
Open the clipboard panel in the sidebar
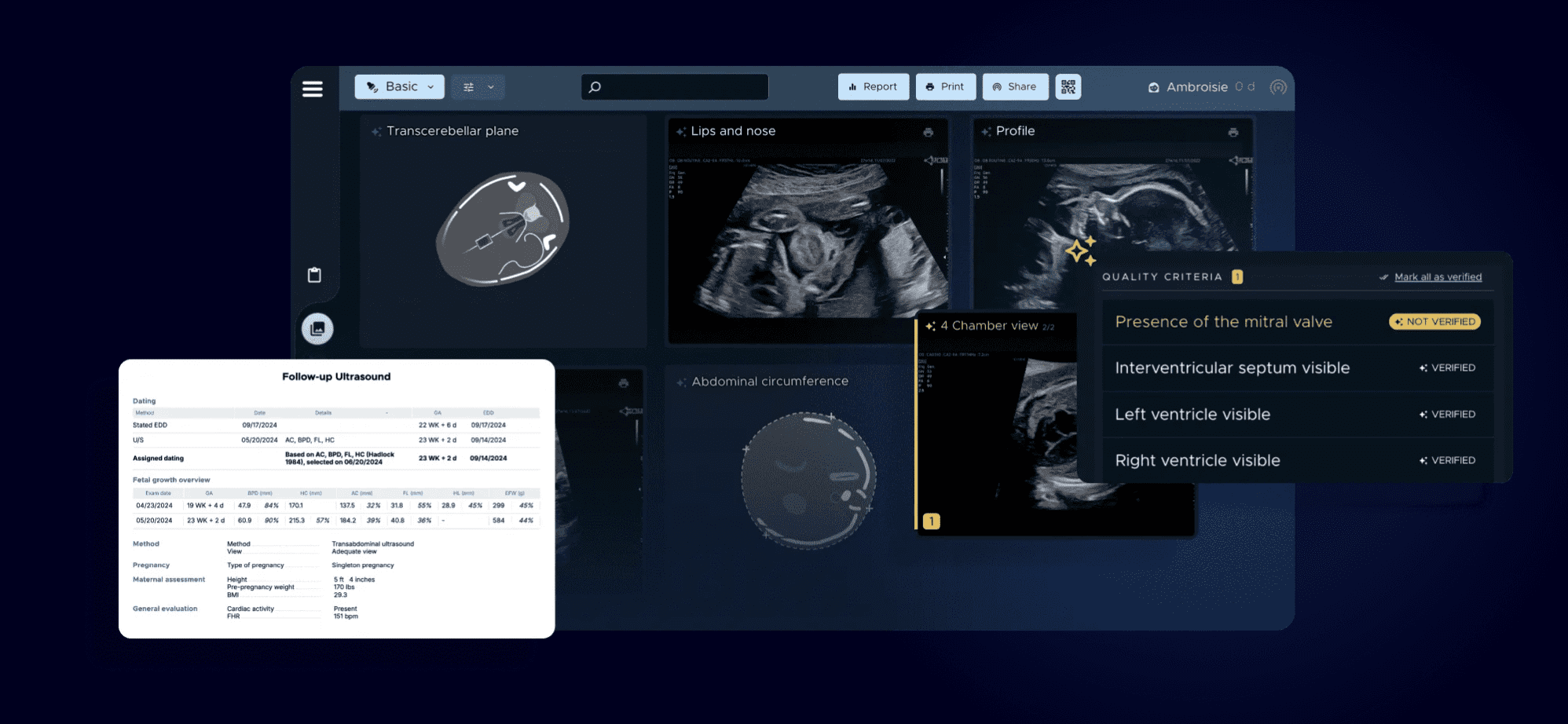313,276
